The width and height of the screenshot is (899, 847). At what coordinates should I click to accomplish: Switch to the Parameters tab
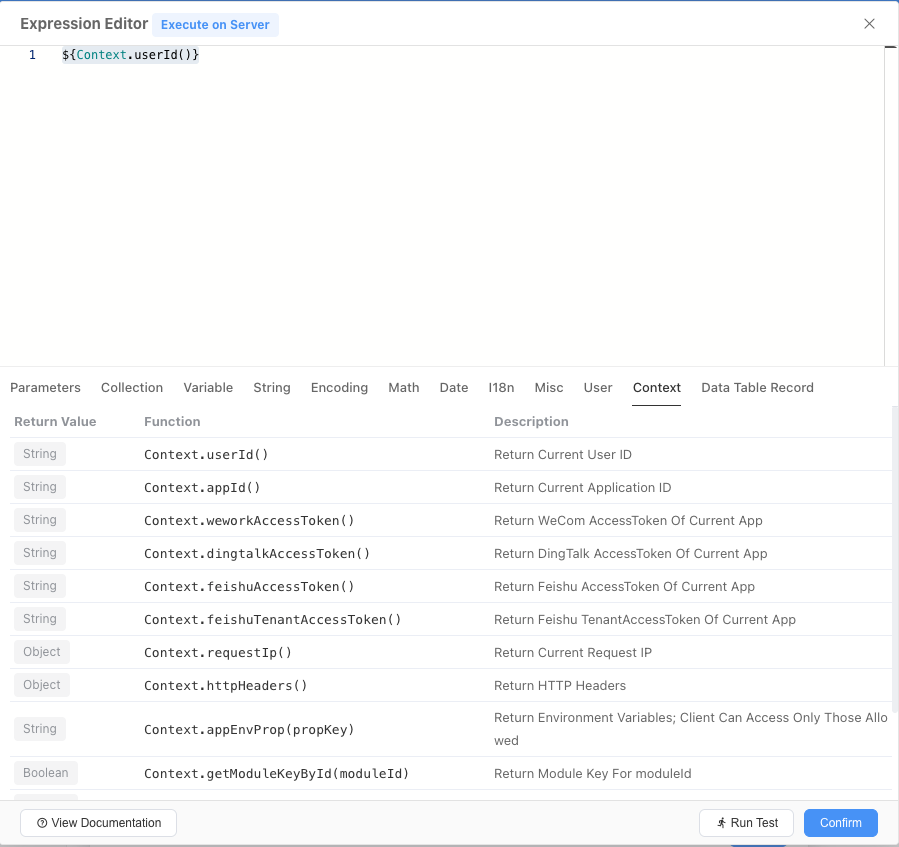click(45, 388)
